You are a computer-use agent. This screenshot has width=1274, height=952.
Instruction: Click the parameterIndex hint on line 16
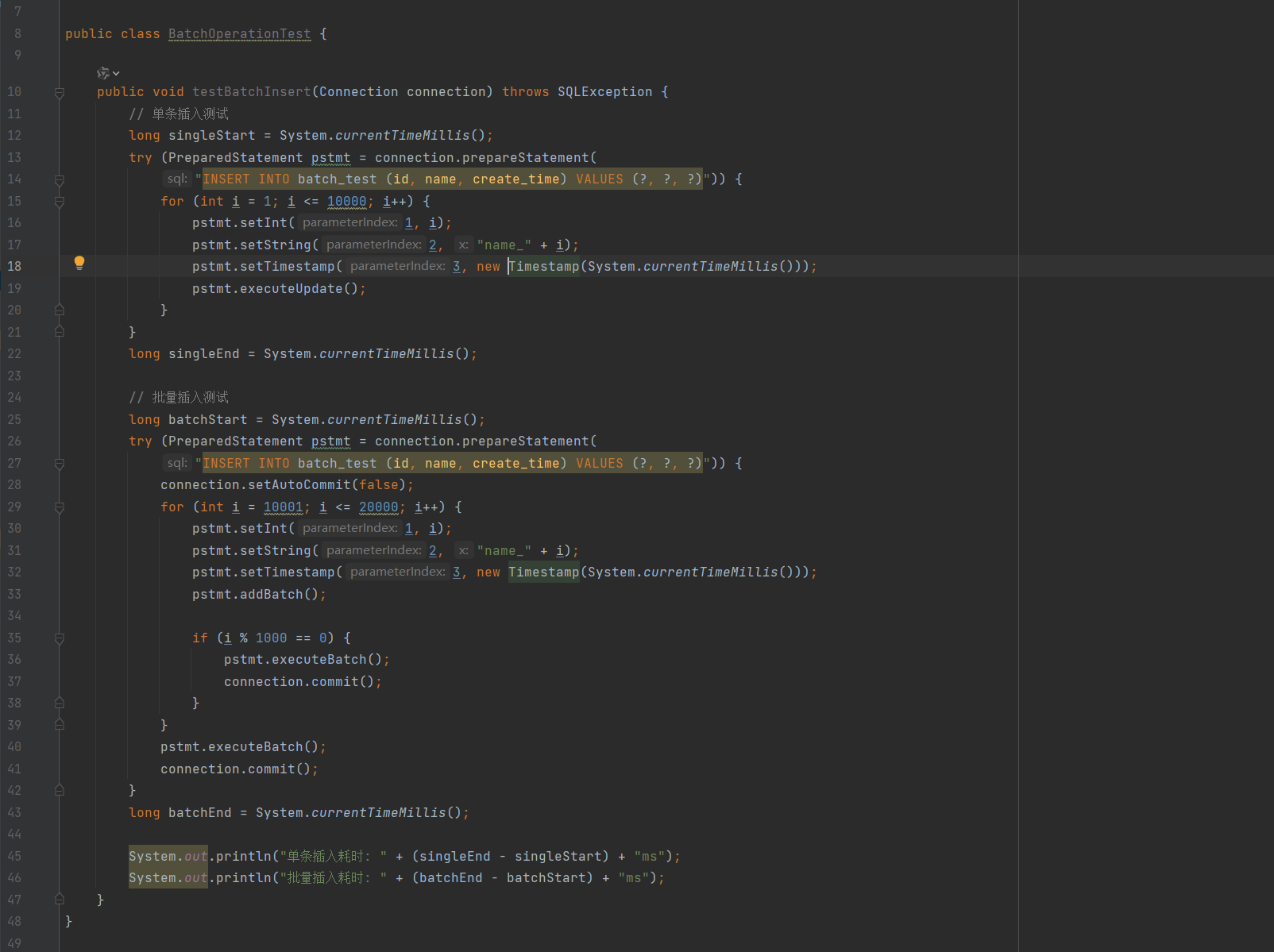click(349, 223)
